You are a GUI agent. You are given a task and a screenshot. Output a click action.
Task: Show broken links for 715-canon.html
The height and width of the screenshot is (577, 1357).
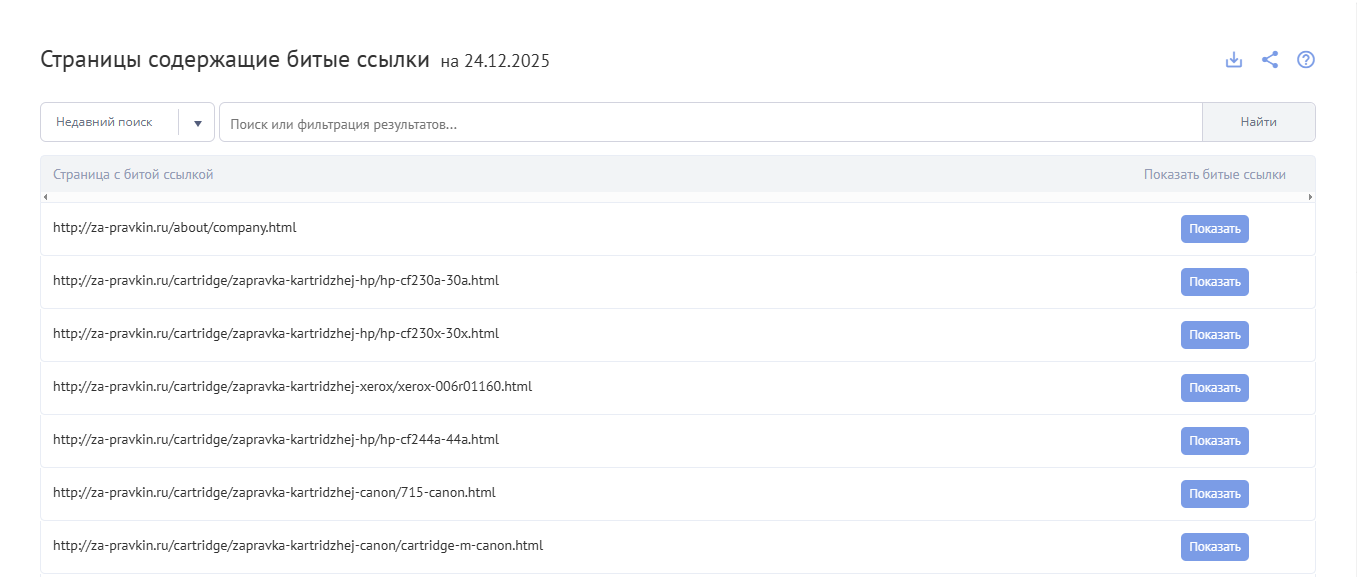(x=1215, y=494)
